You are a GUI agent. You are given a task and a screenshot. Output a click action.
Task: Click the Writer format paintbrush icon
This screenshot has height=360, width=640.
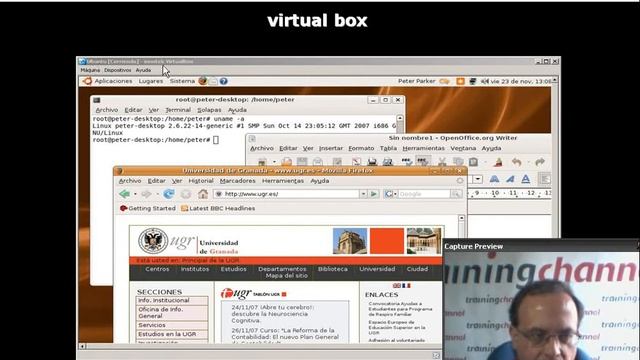point(498,162)
